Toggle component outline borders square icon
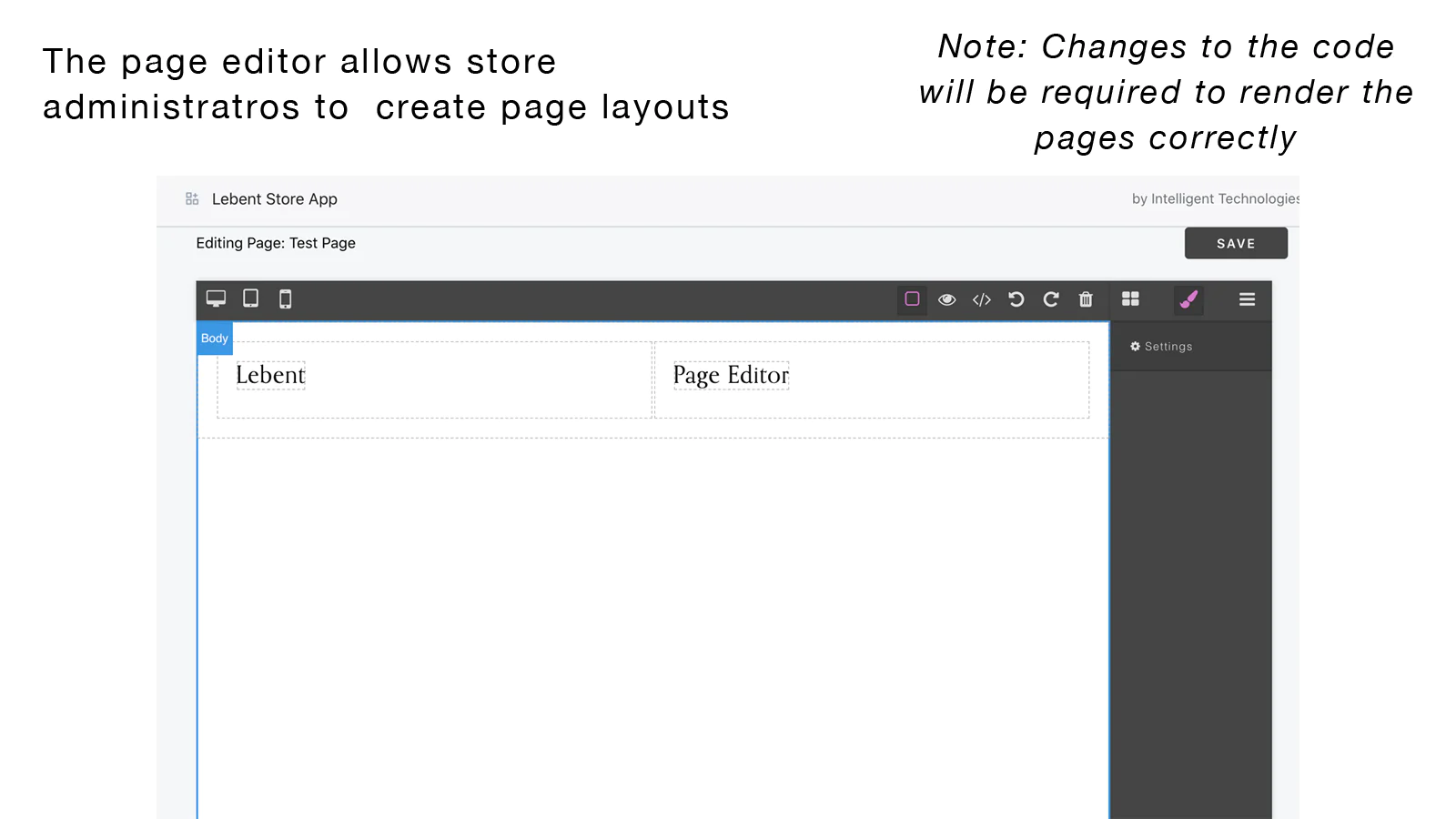 pyautogui.click(x=912, y=299)
